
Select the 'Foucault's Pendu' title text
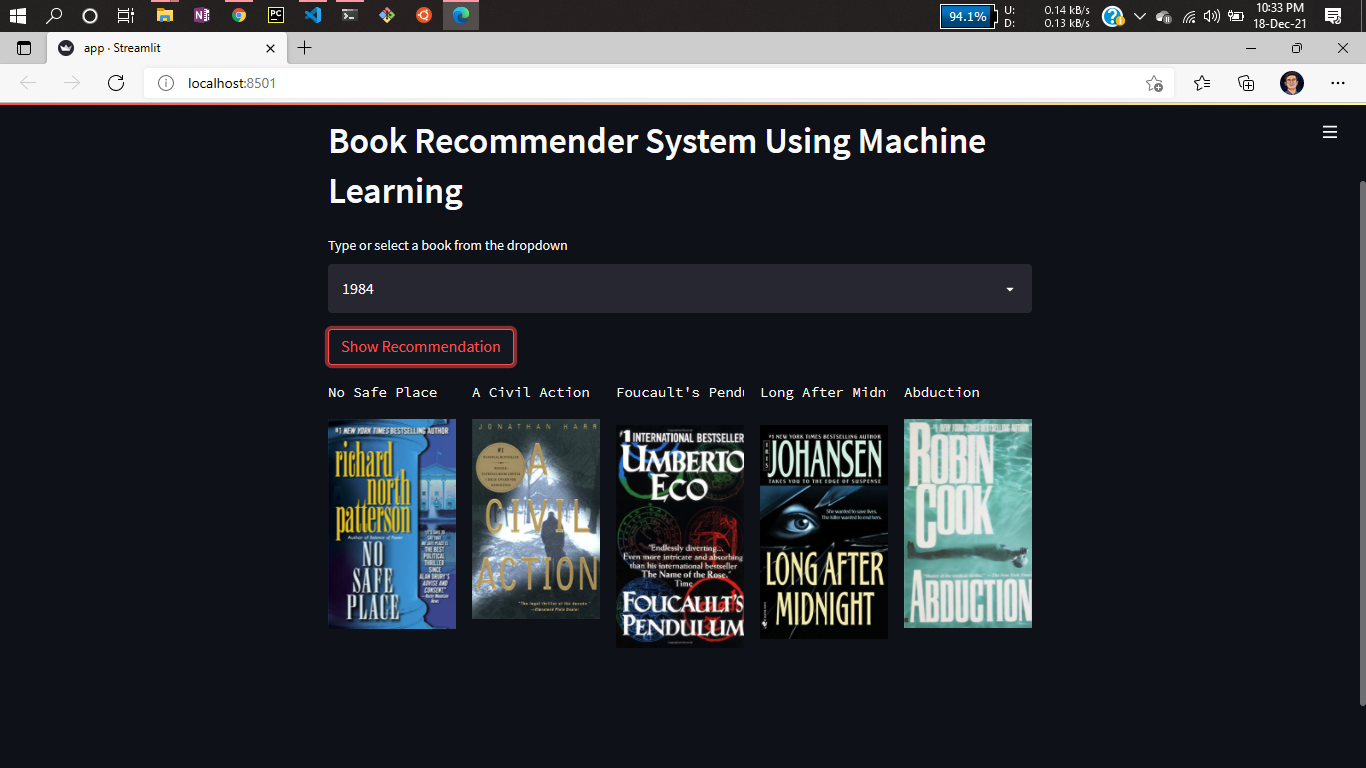(680, 392)
